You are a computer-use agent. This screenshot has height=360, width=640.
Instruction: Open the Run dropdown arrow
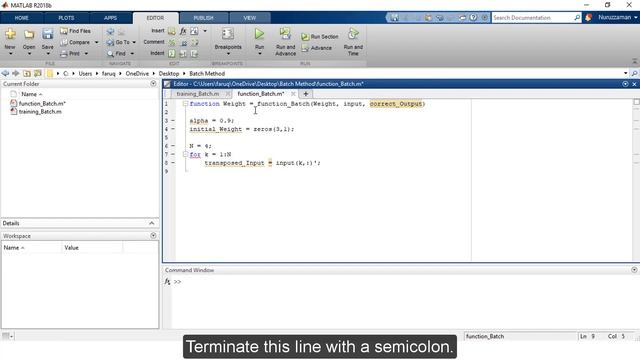pyautogui.click(x=260, y=54)
